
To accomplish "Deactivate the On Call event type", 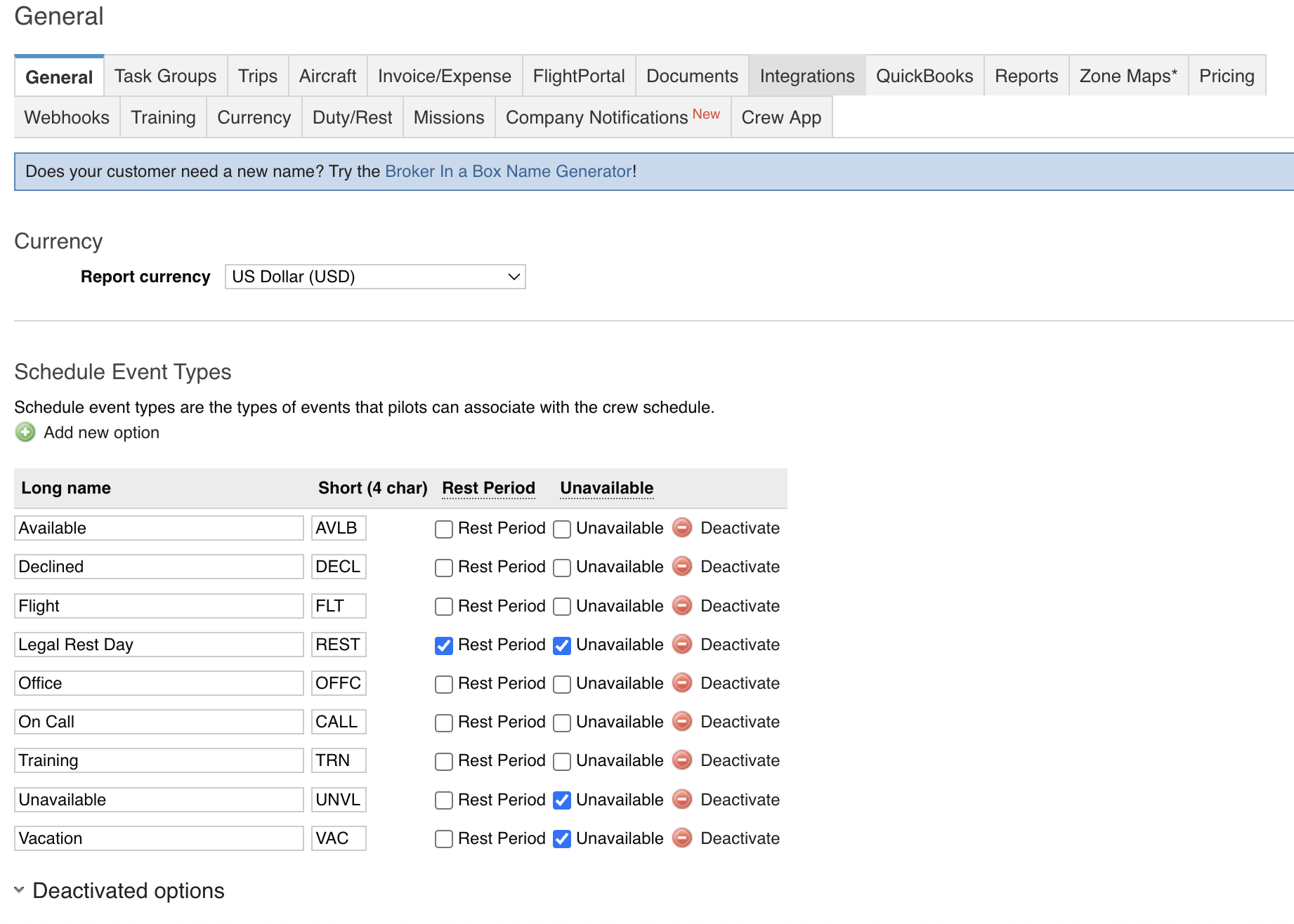I will 681,722.
